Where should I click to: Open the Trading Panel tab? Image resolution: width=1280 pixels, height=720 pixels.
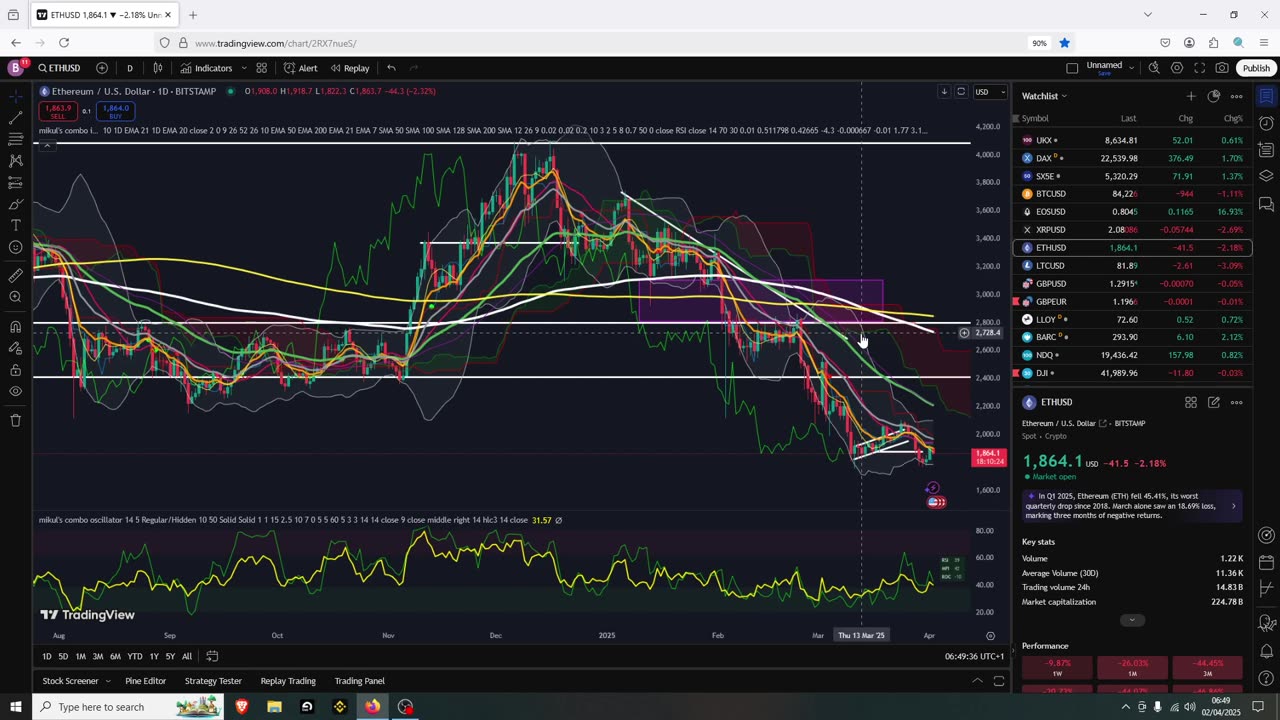point(360,681)
